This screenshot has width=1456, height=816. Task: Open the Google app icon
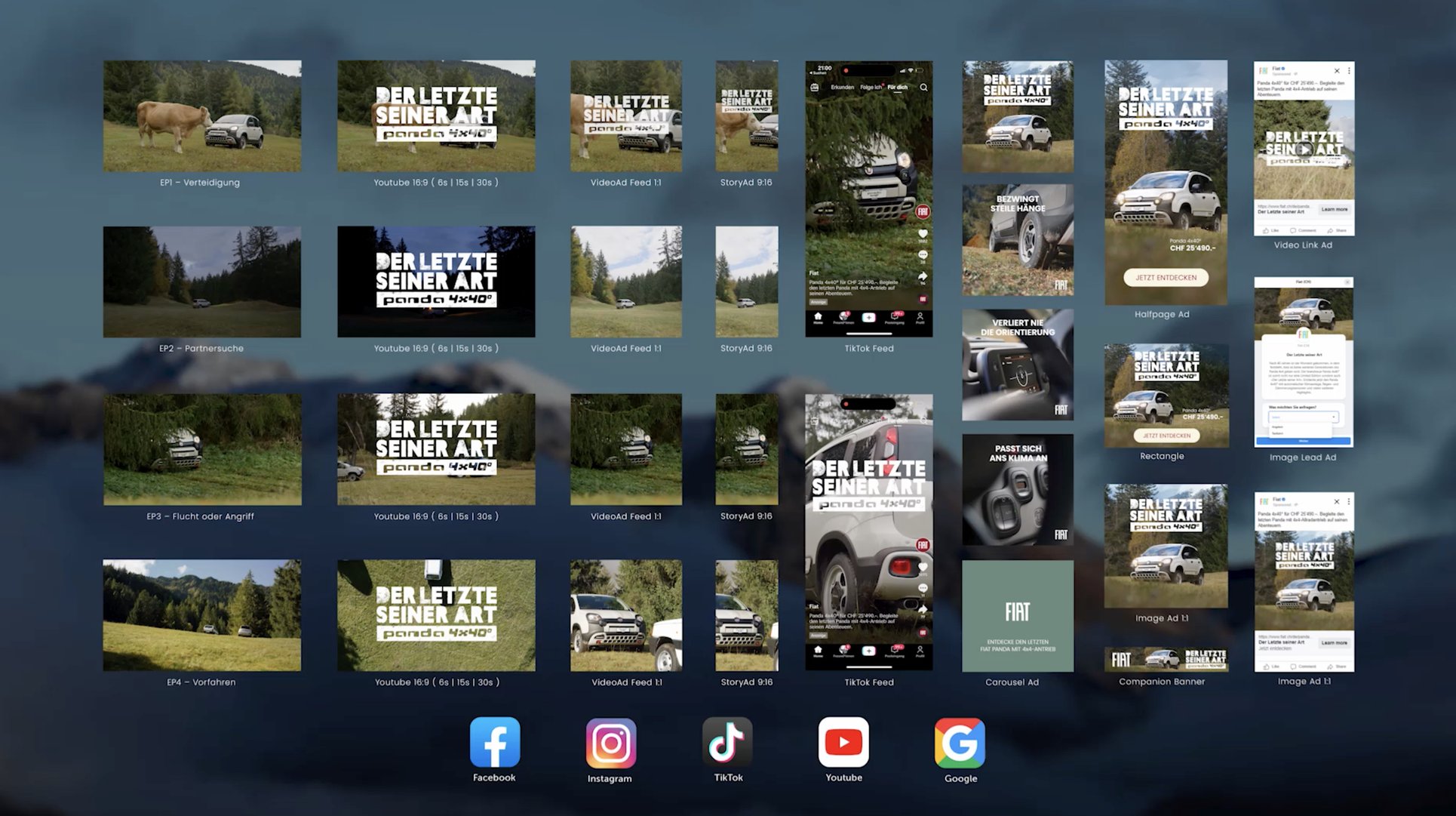pyautogui.click(x=960, y=743)
